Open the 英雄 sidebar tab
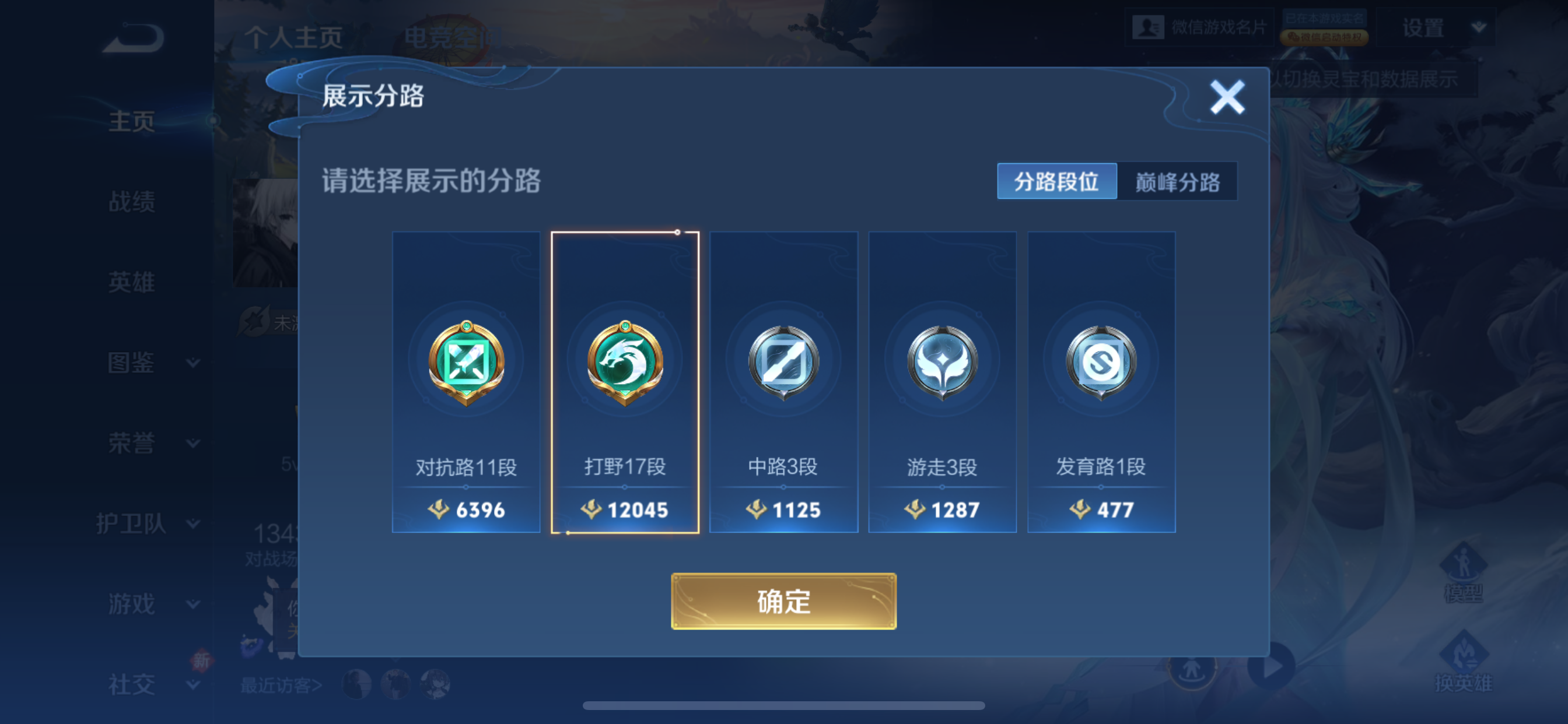Screen dimensions: 1568x724 (131, 282)
